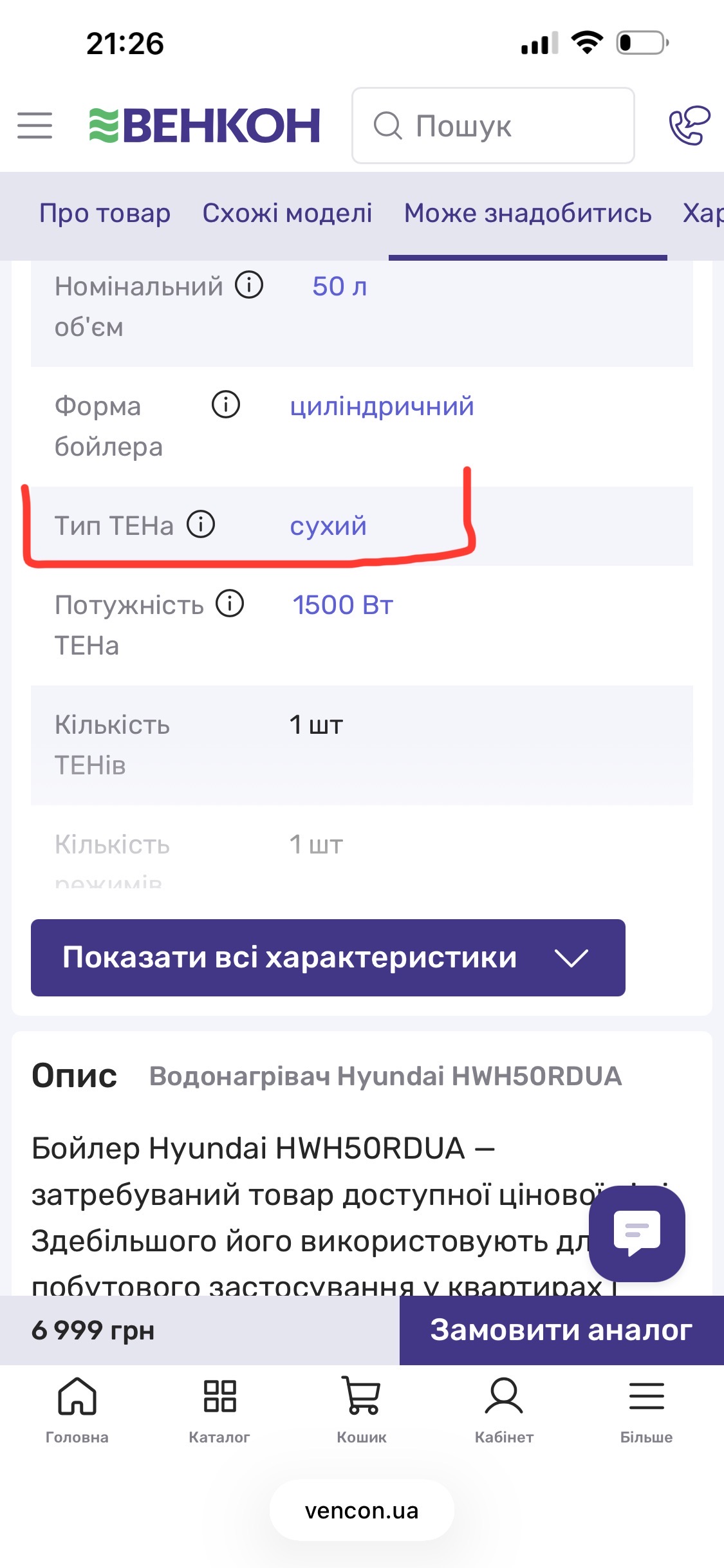Expand Показати всі характеристики
The image size is (724, 1568).
coord(328,957)
